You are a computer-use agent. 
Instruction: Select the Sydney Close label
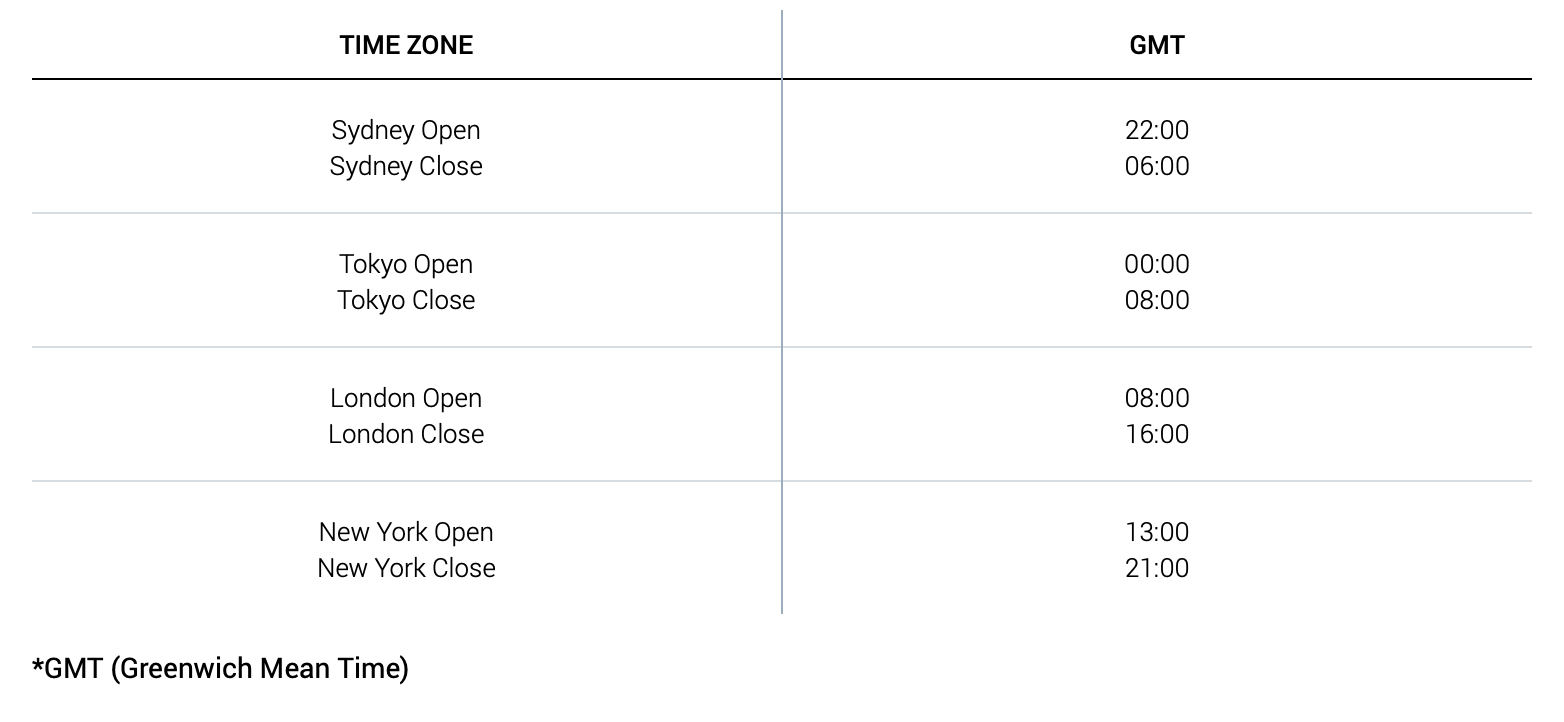(406, 167)
